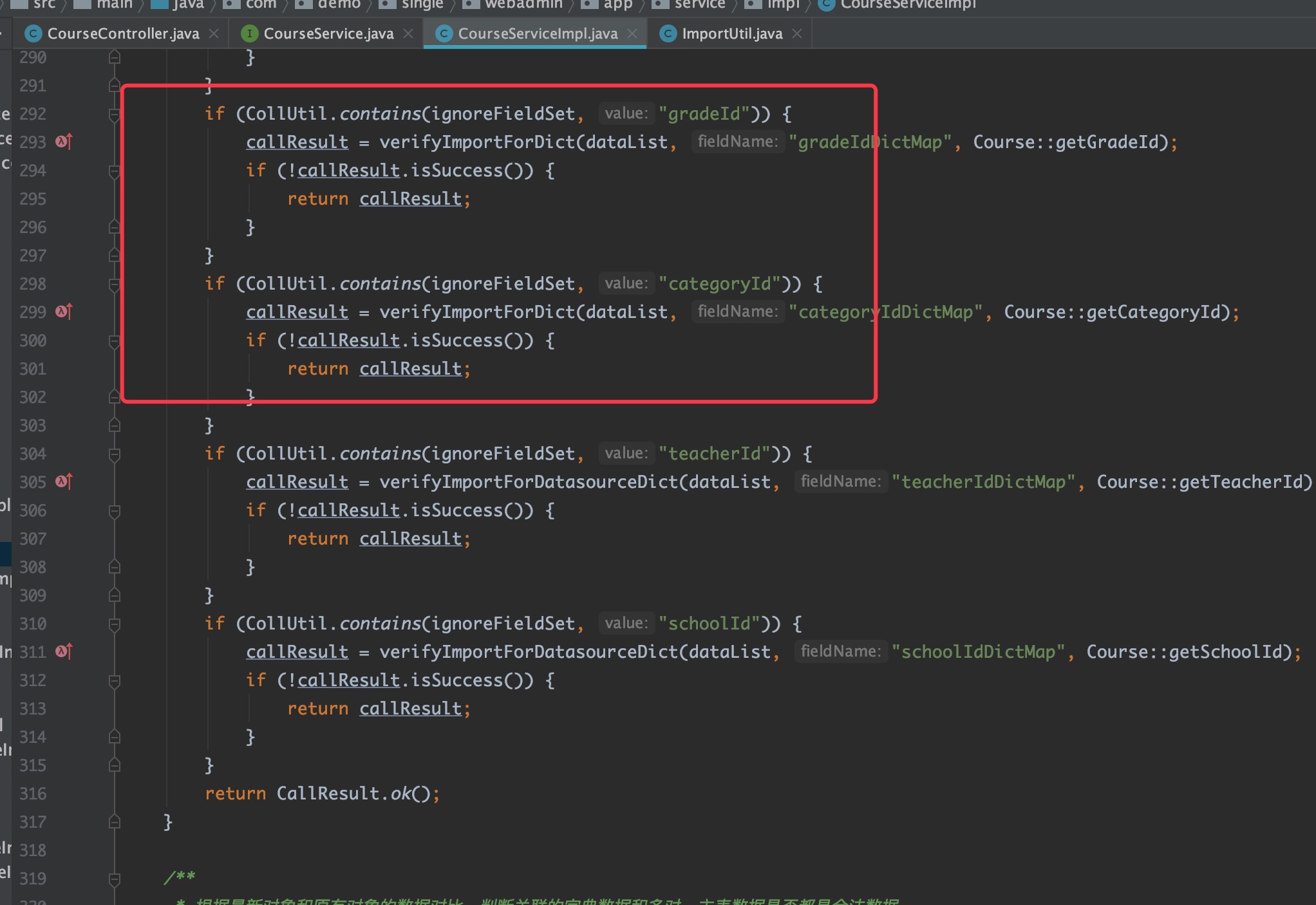Screen dimensions: 1316x905
Task: Click override gutter icon on line 305
Action: click(x=64, y=481)
